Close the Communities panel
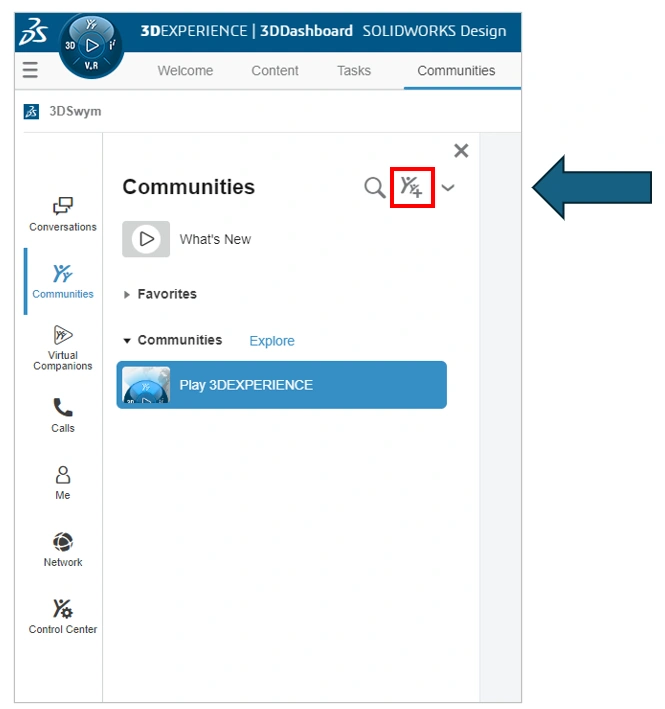665x709 pixels. coord(461,151)
